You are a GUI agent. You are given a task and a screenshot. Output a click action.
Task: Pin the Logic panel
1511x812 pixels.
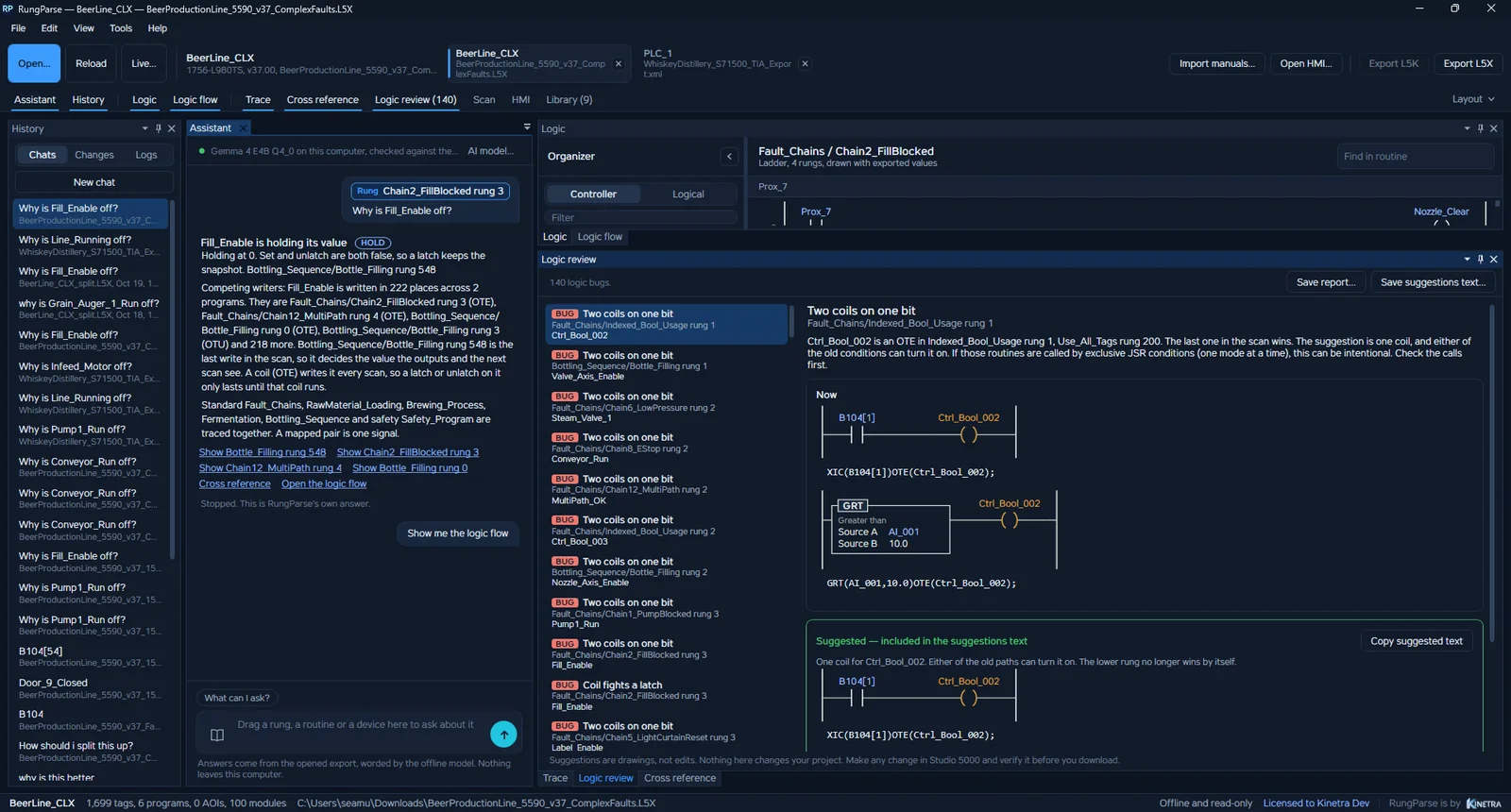[1481, 128]
